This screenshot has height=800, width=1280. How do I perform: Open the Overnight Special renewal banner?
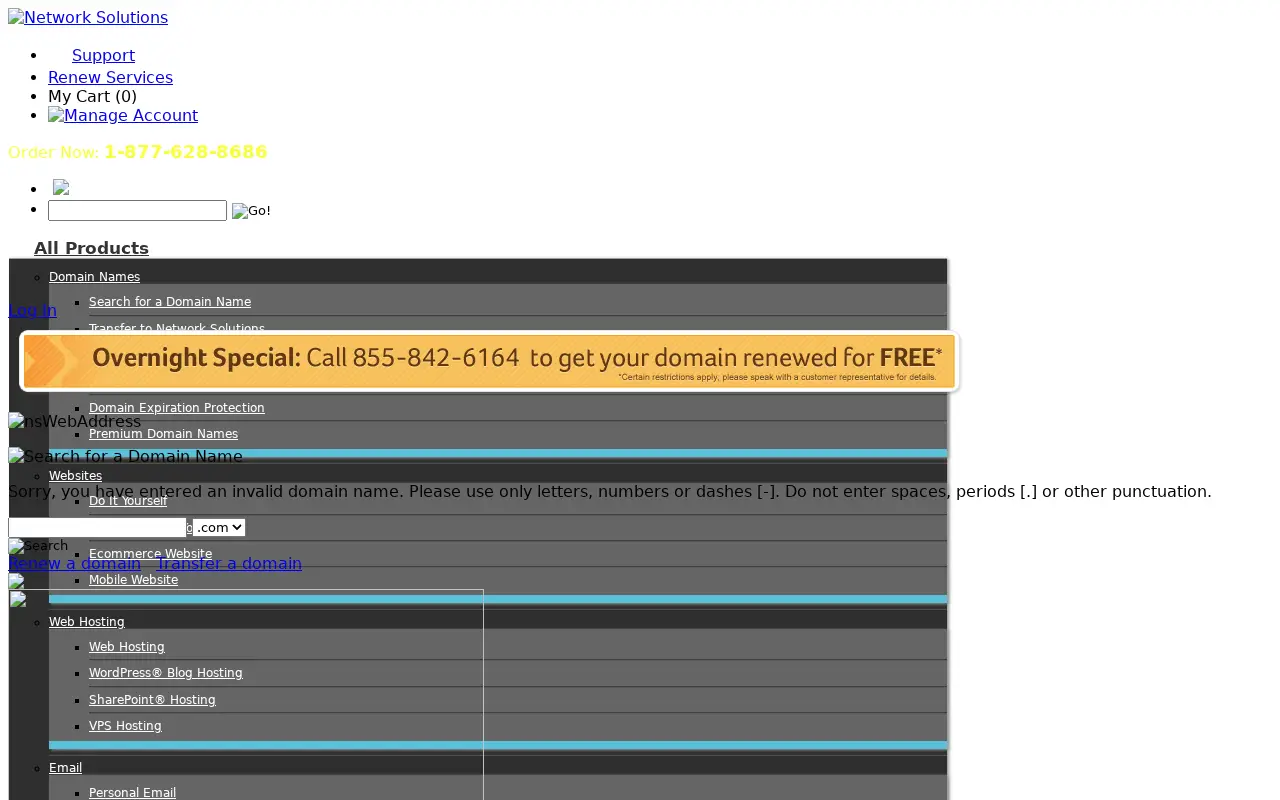(489, 361)
